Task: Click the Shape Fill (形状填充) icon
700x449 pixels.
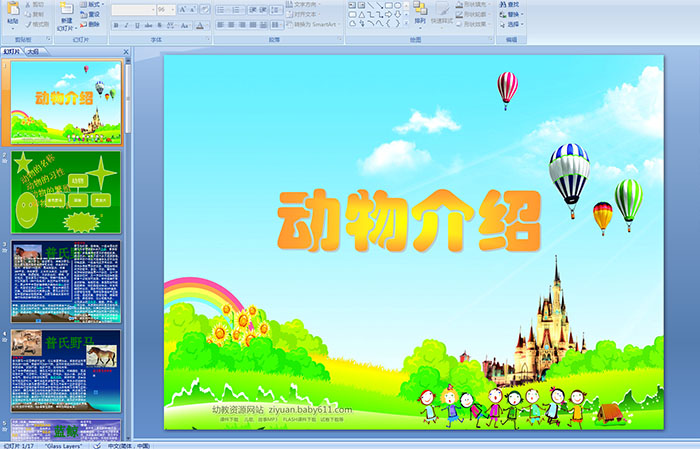Action: coord(460,5)
